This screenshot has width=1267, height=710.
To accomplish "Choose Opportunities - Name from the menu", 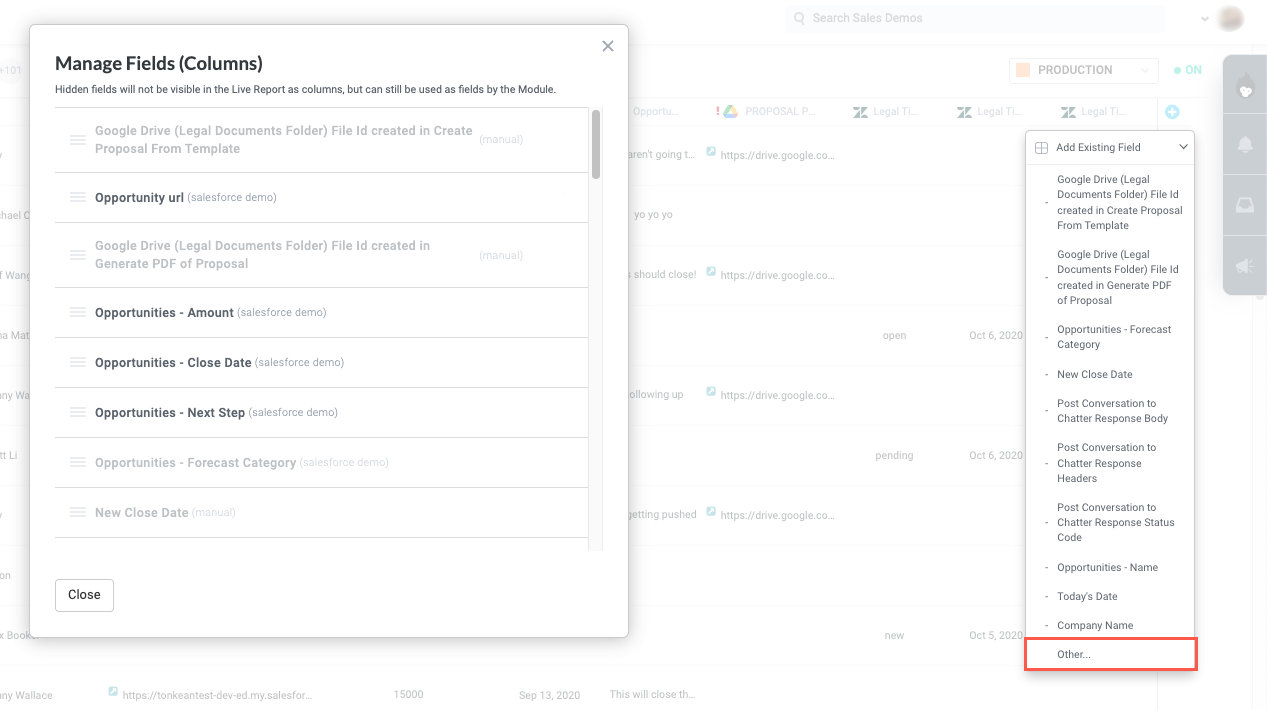I will [1107, 567].
